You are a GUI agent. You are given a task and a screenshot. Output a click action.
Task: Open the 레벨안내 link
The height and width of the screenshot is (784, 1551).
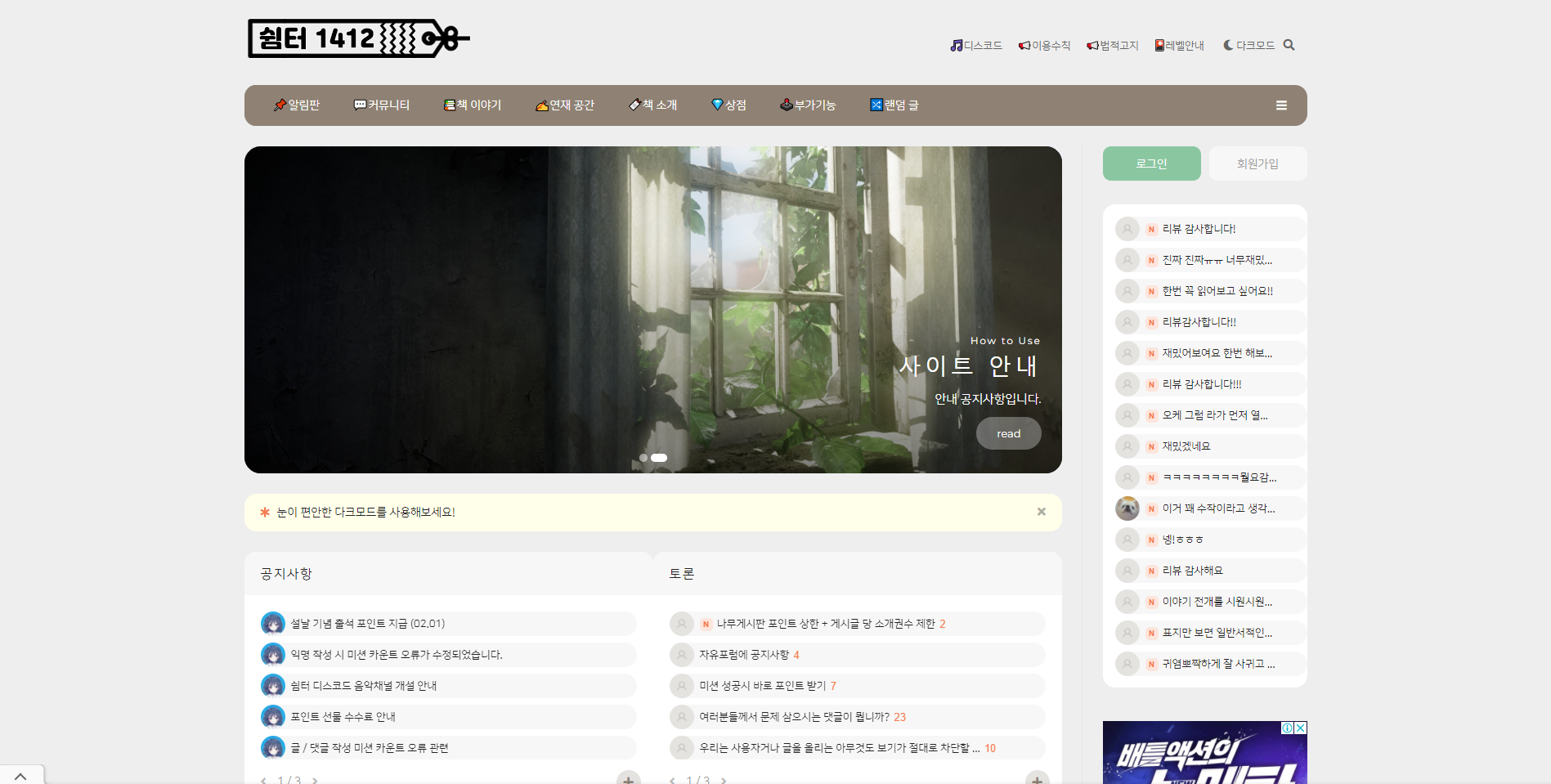coord(1180,46)
